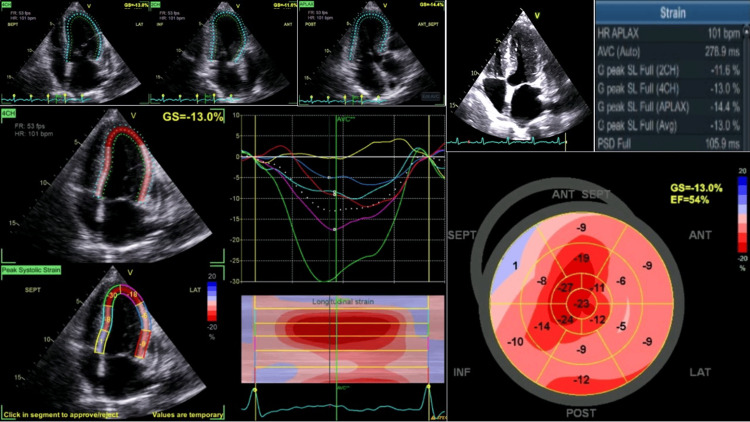Select G peak SL Full (Avg) row

tap(668, 126)
